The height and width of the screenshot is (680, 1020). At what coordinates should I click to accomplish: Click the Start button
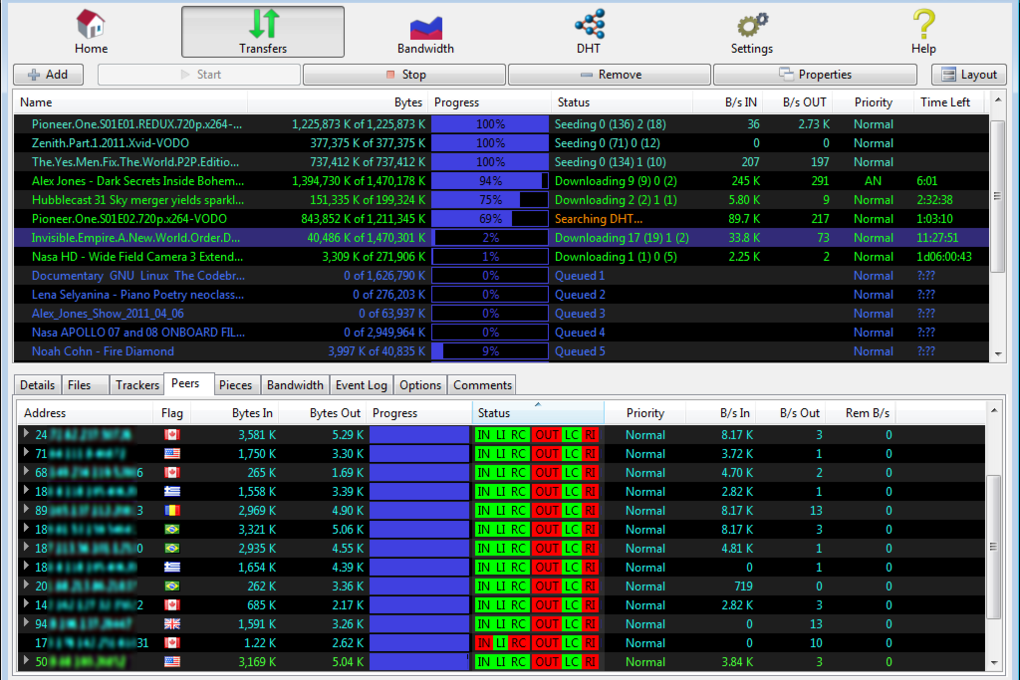coord(199,75)
